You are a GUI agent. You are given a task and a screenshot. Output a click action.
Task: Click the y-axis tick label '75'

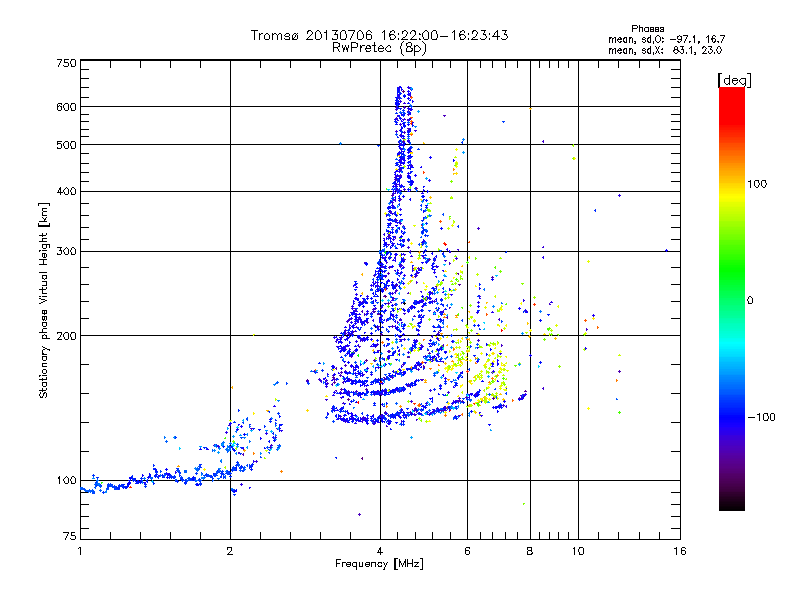click(70, 536)
